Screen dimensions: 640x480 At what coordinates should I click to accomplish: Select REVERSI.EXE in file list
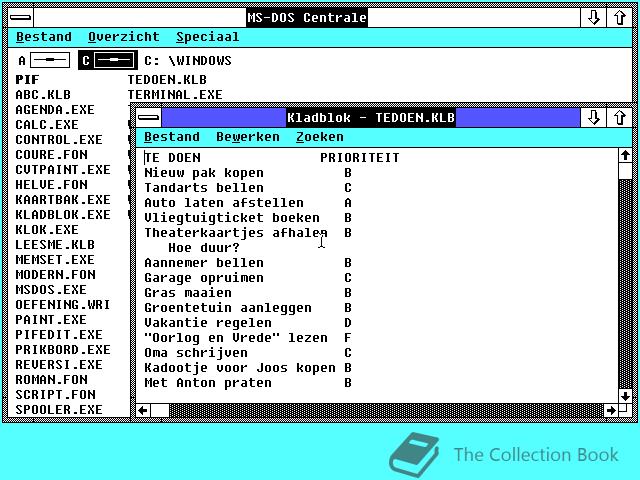(x=59, y=365)
